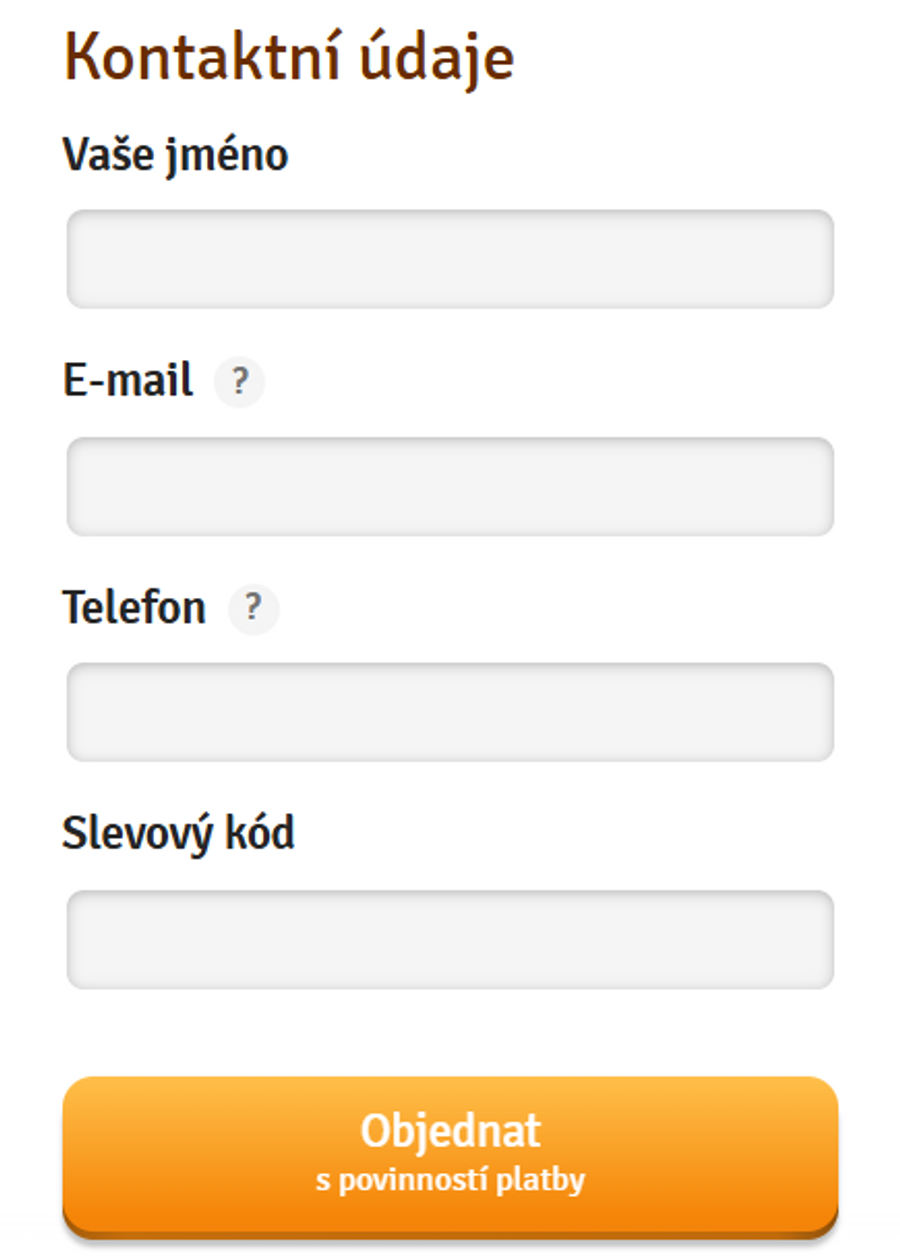The height and width of the screenshot is (1256, 900).
Task: Click the Slevový kód label
Action: tap(178, 833)
